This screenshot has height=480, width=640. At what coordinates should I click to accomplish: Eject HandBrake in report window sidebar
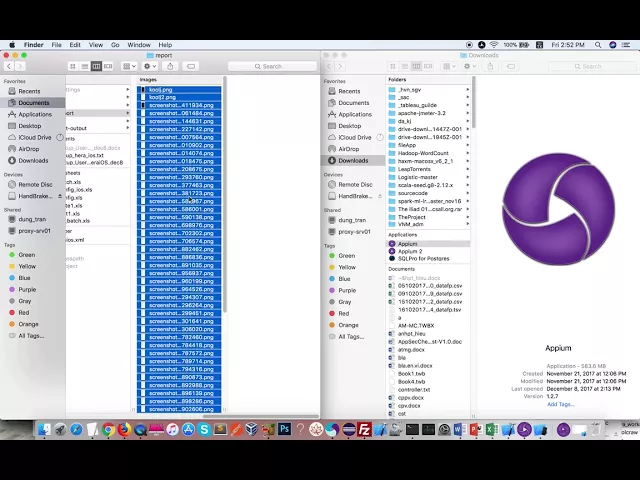point(60,196)
